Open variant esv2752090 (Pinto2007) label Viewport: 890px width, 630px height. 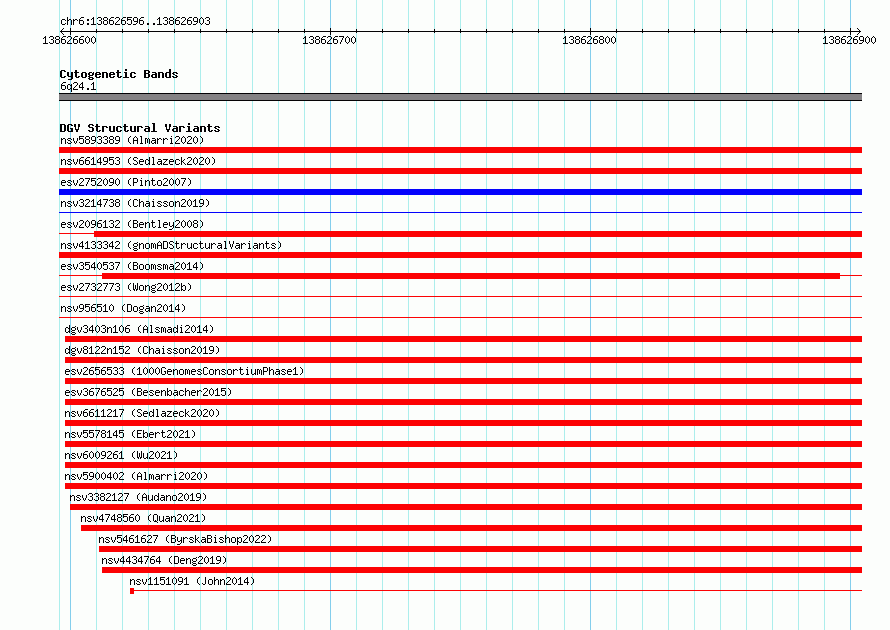click(x=126, y=182)
